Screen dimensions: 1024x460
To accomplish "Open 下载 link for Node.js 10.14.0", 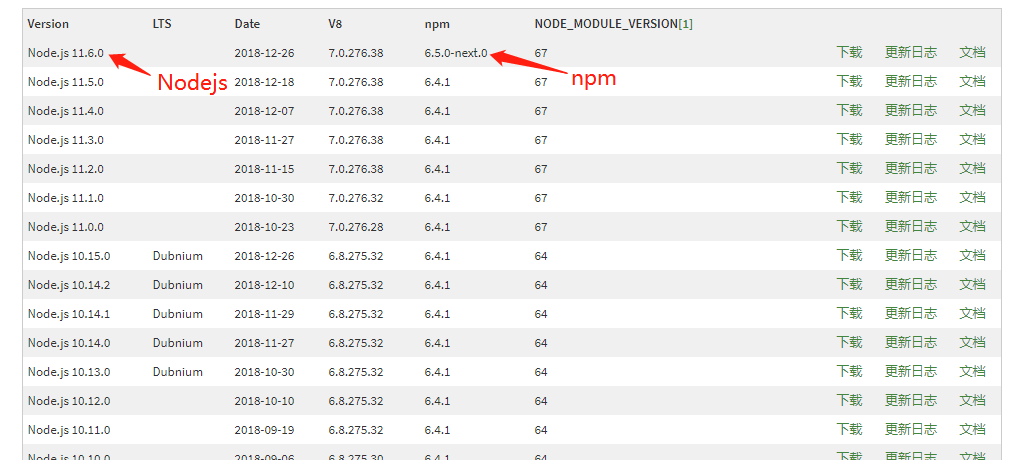I will 849,342.
